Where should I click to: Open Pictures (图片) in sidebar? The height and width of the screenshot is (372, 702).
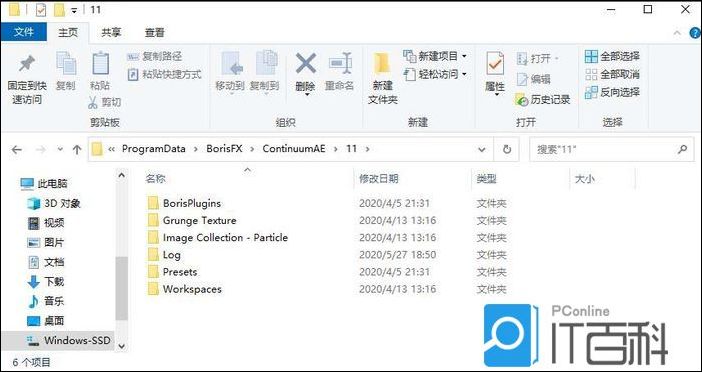[x=46, y=243]
